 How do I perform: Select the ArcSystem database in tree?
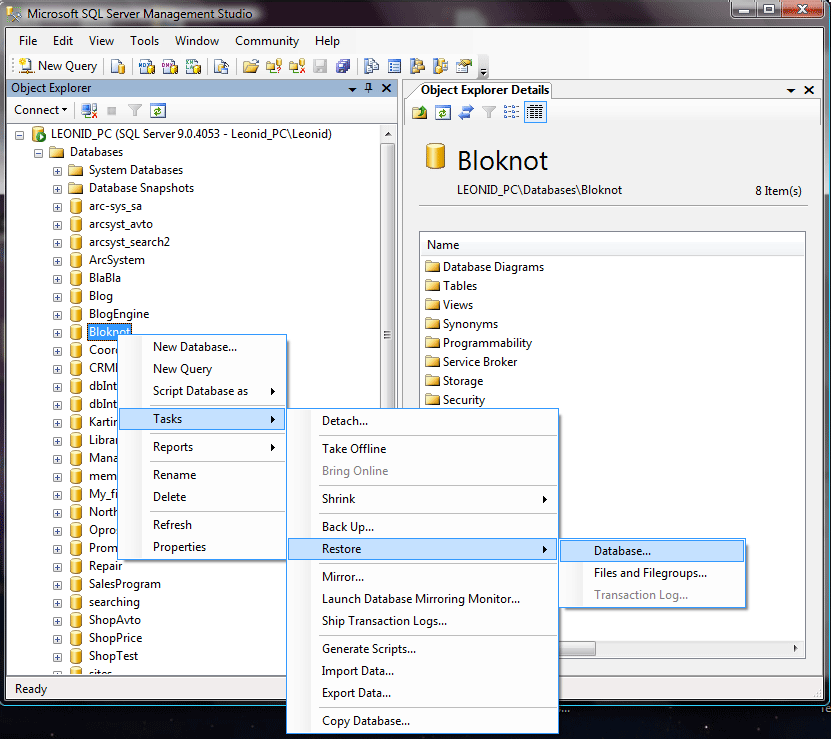point(117,260)
